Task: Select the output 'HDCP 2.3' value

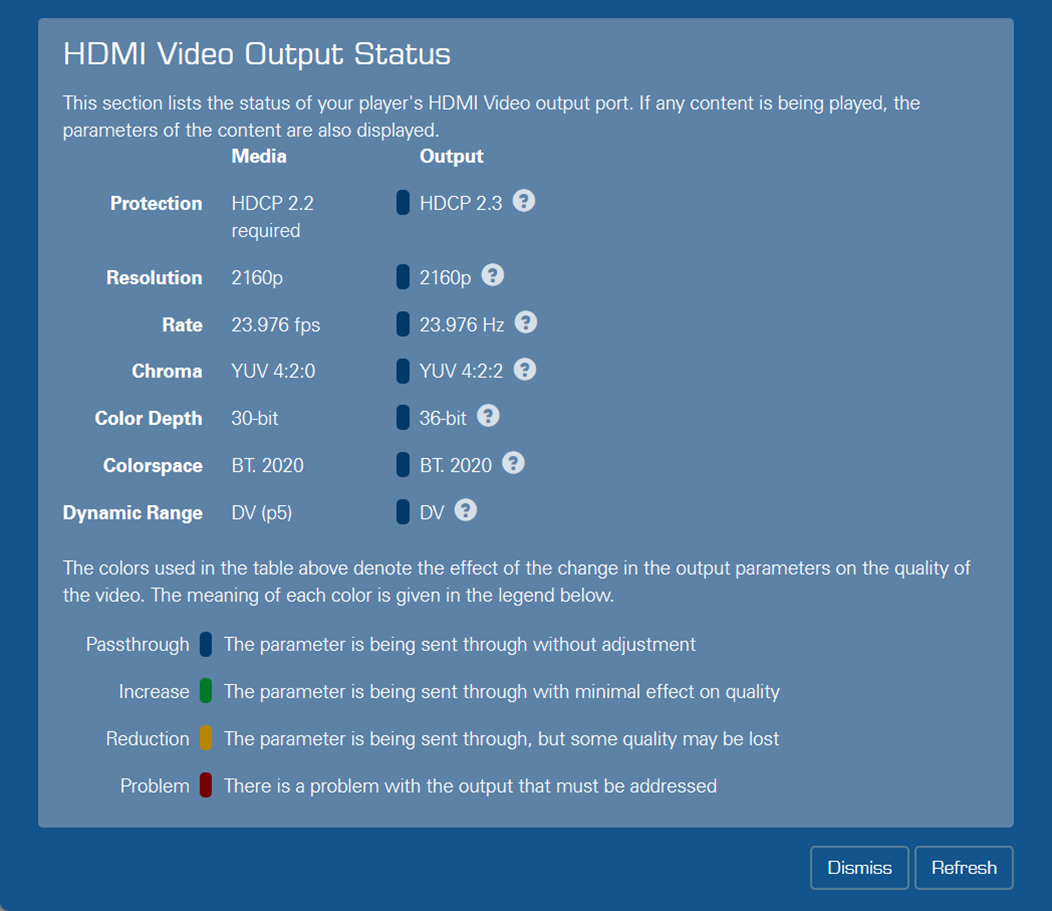Action: (x=461, y=203)
